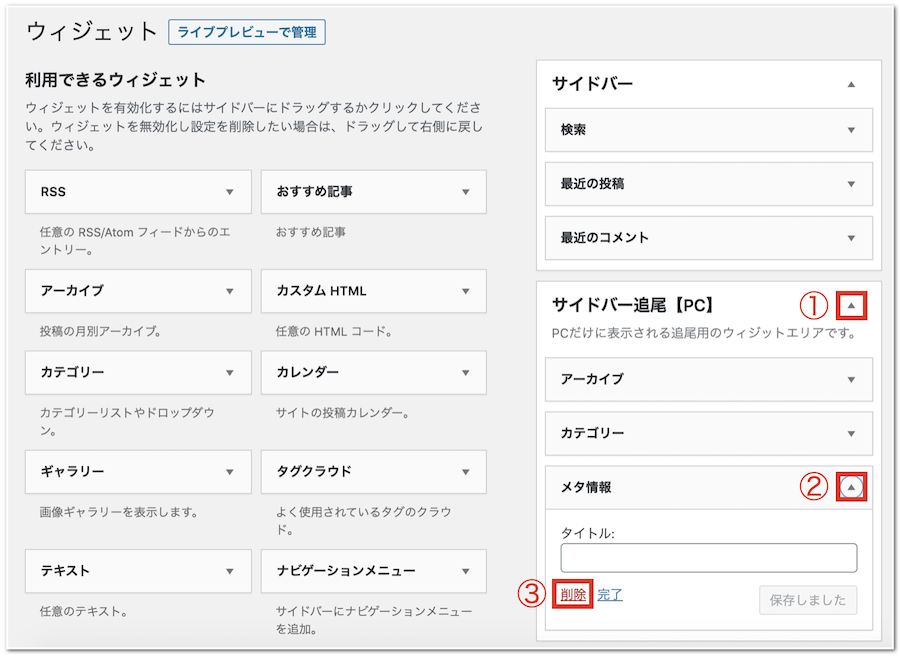Click the 削除 link to remove widget
This screenshot has width=900, height=656.
573,594
